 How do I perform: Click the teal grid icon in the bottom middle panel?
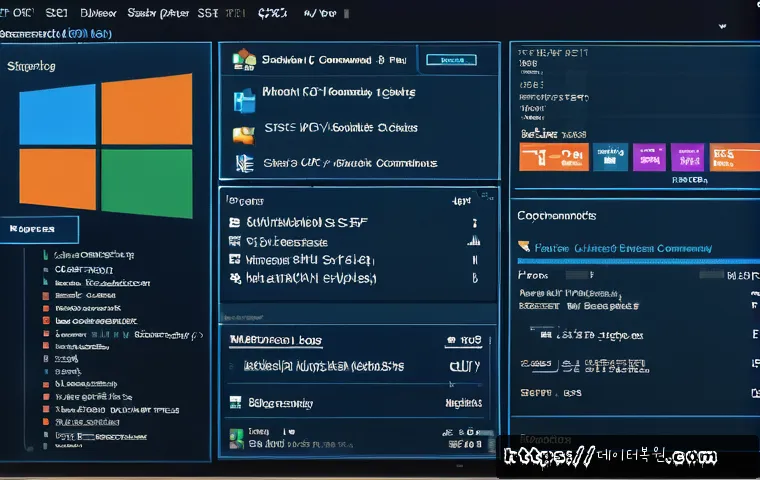click(235, 402)
